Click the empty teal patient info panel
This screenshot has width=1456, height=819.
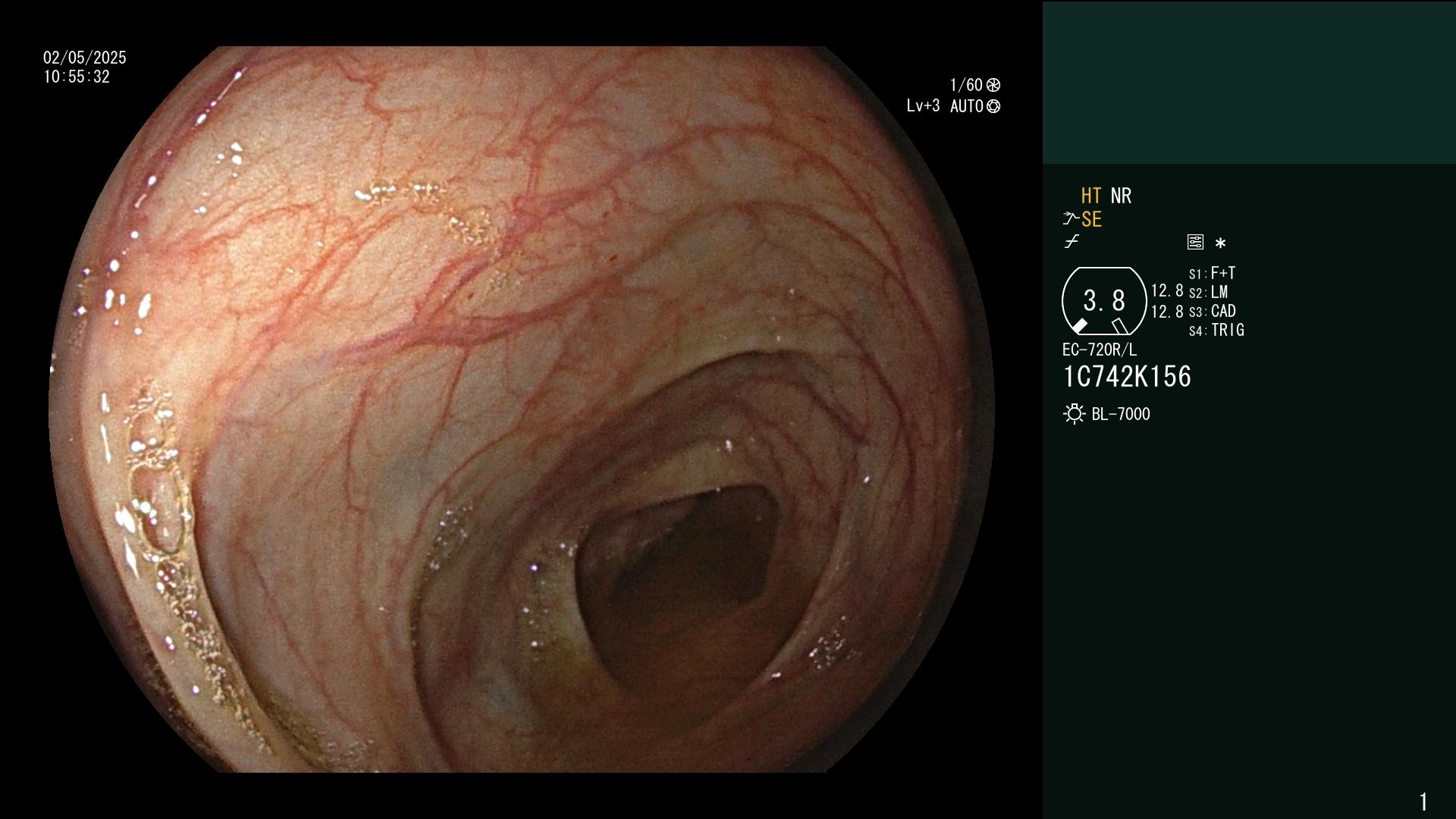[1249, 82]
